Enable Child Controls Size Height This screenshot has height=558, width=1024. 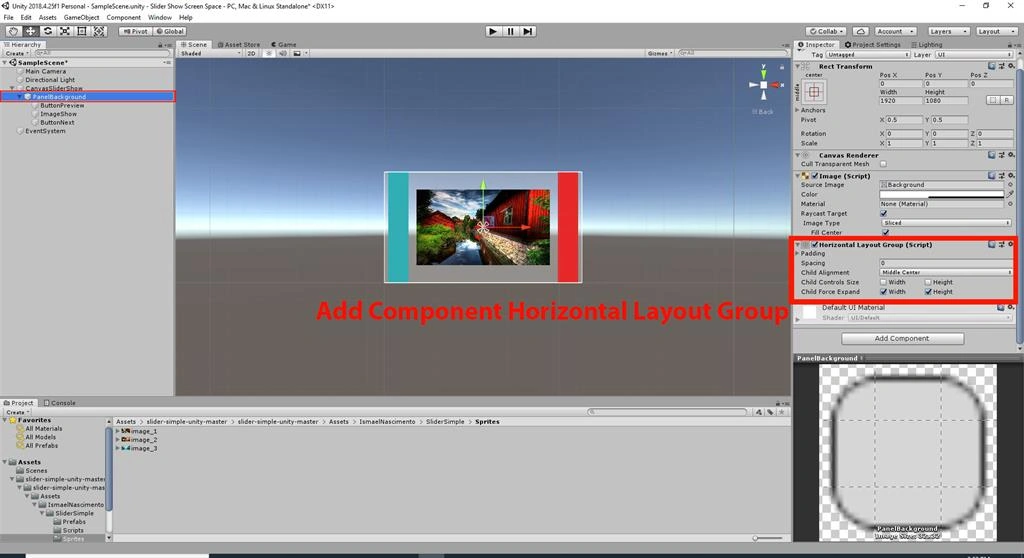[x=928, y=282]
